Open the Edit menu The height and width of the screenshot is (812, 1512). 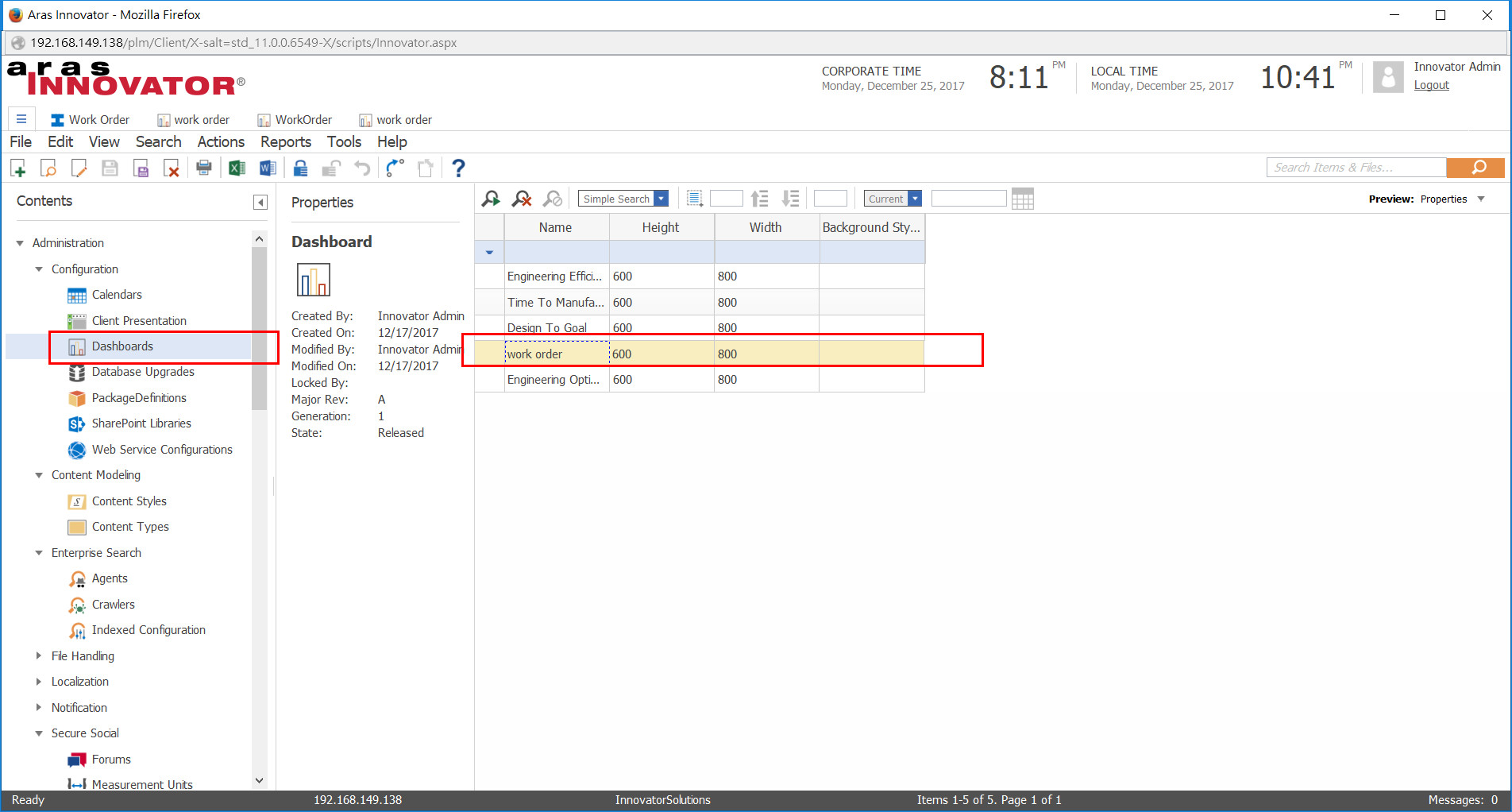click(60, 141)
